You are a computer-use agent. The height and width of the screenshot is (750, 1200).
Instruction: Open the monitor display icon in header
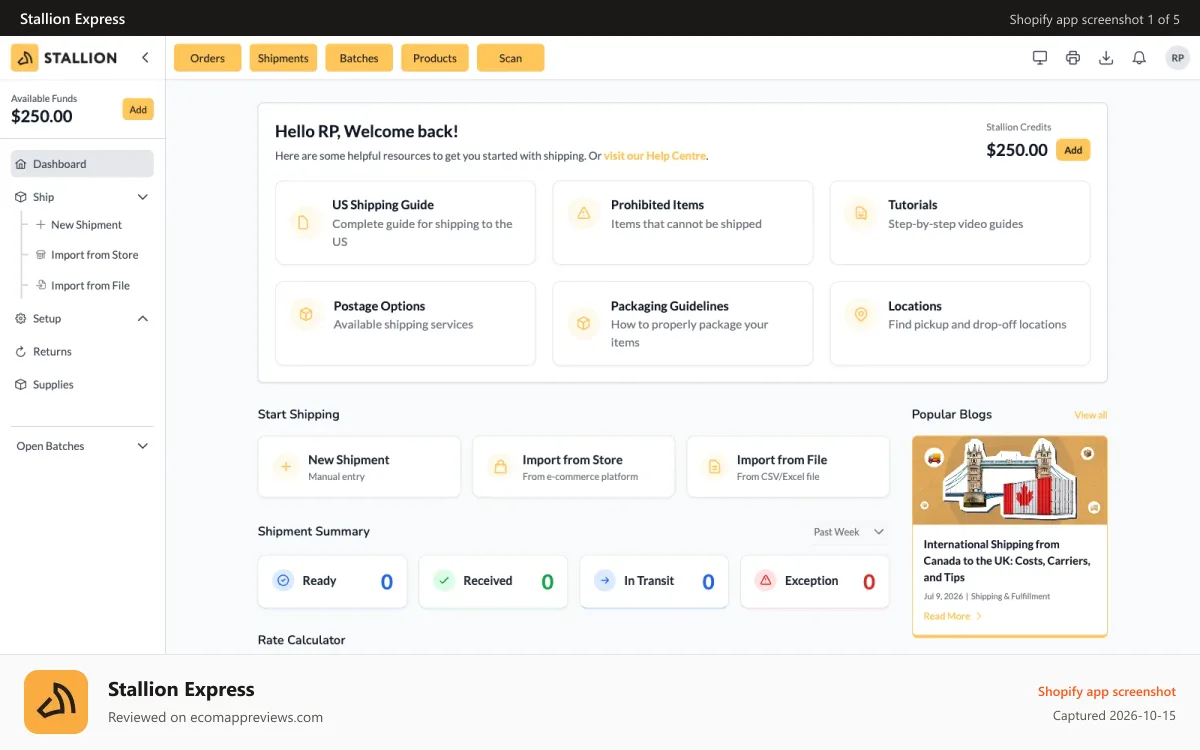coord(1040,58)
